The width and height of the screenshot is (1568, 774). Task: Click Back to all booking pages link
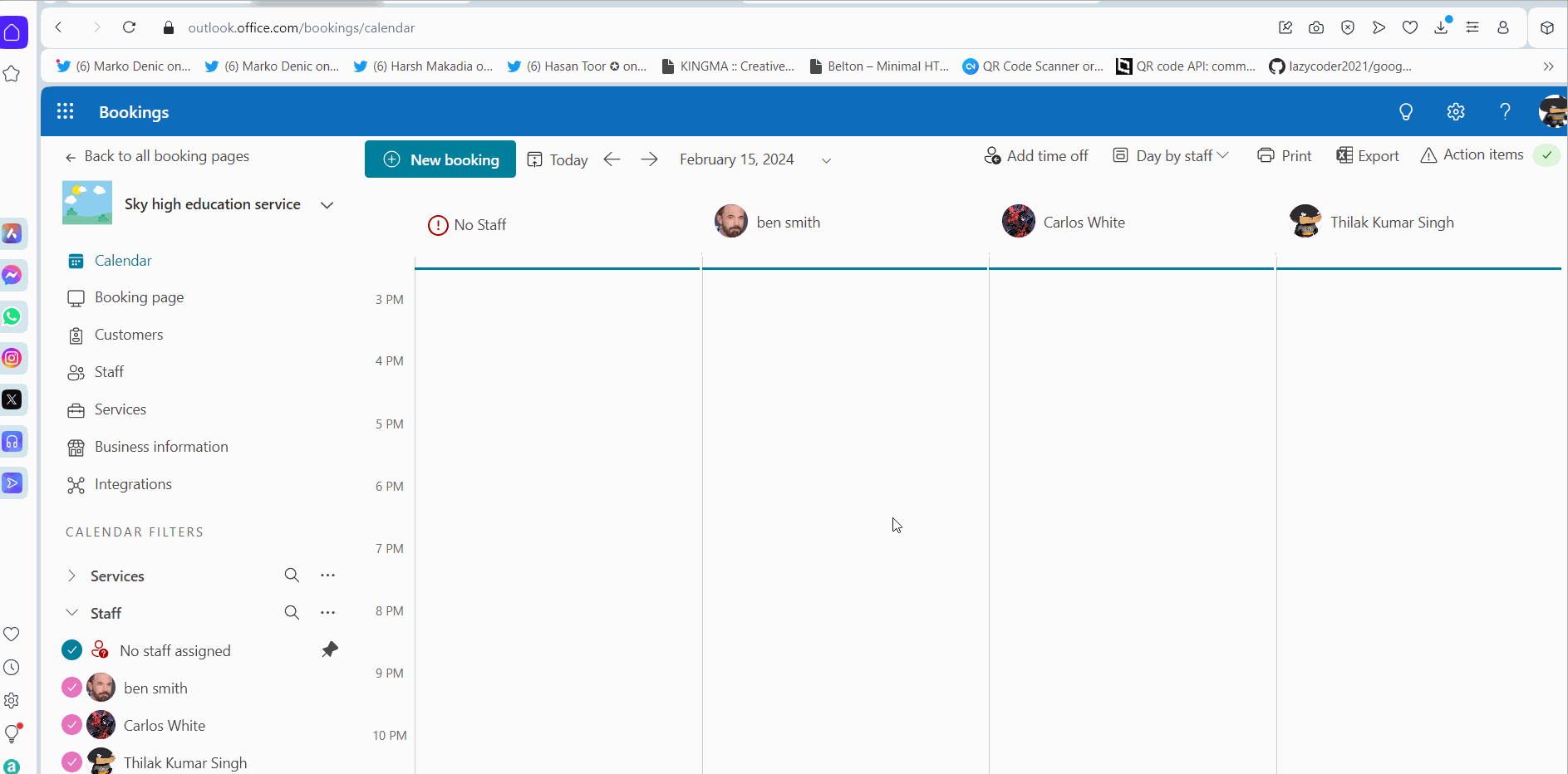[166, 156]
